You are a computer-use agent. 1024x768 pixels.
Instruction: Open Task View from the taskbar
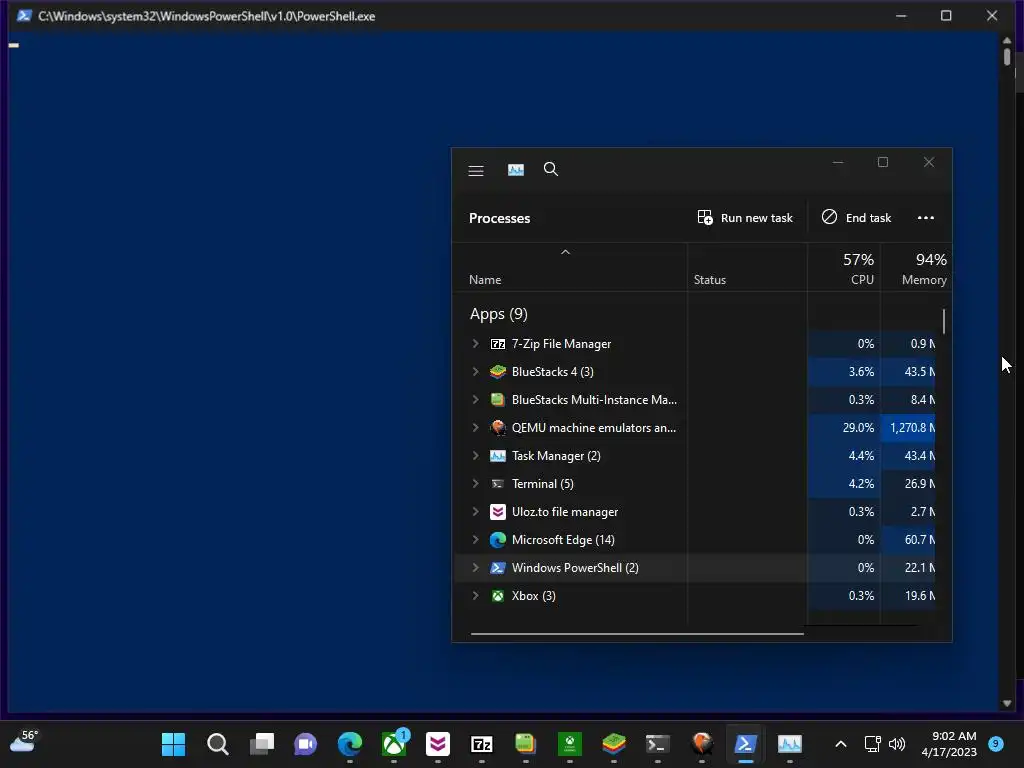click(x=262, y=744)
